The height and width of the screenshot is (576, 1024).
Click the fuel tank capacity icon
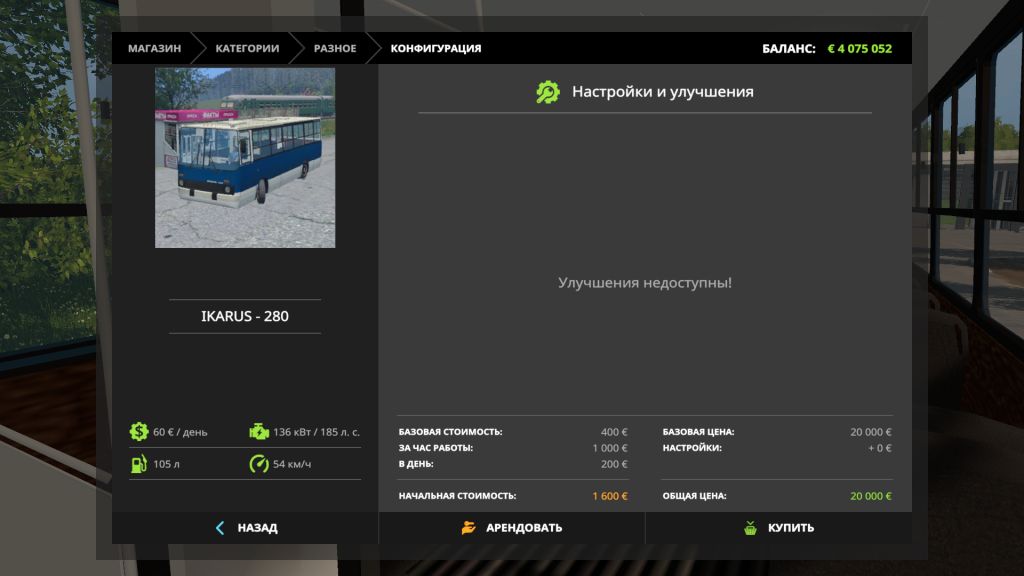click(138, 464)
